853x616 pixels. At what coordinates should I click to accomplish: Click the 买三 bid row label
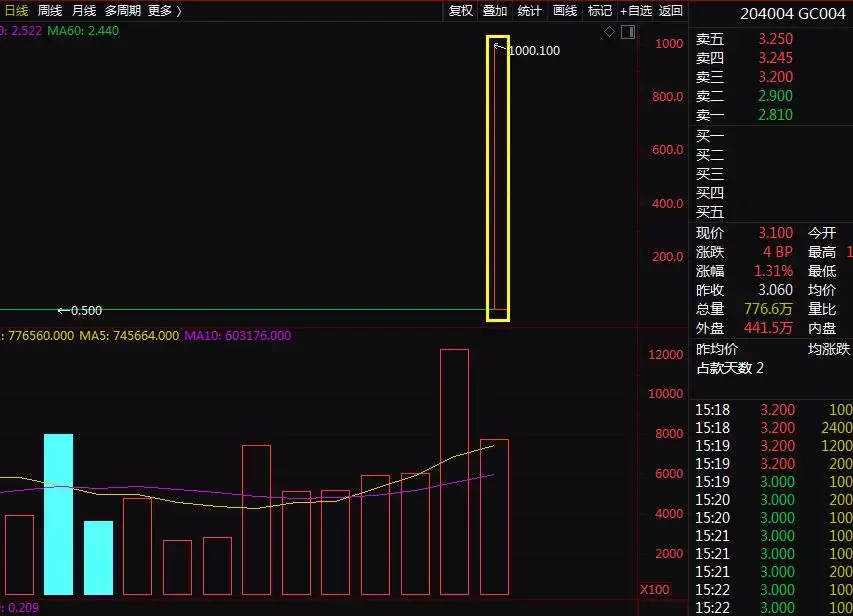pos(710,174)
